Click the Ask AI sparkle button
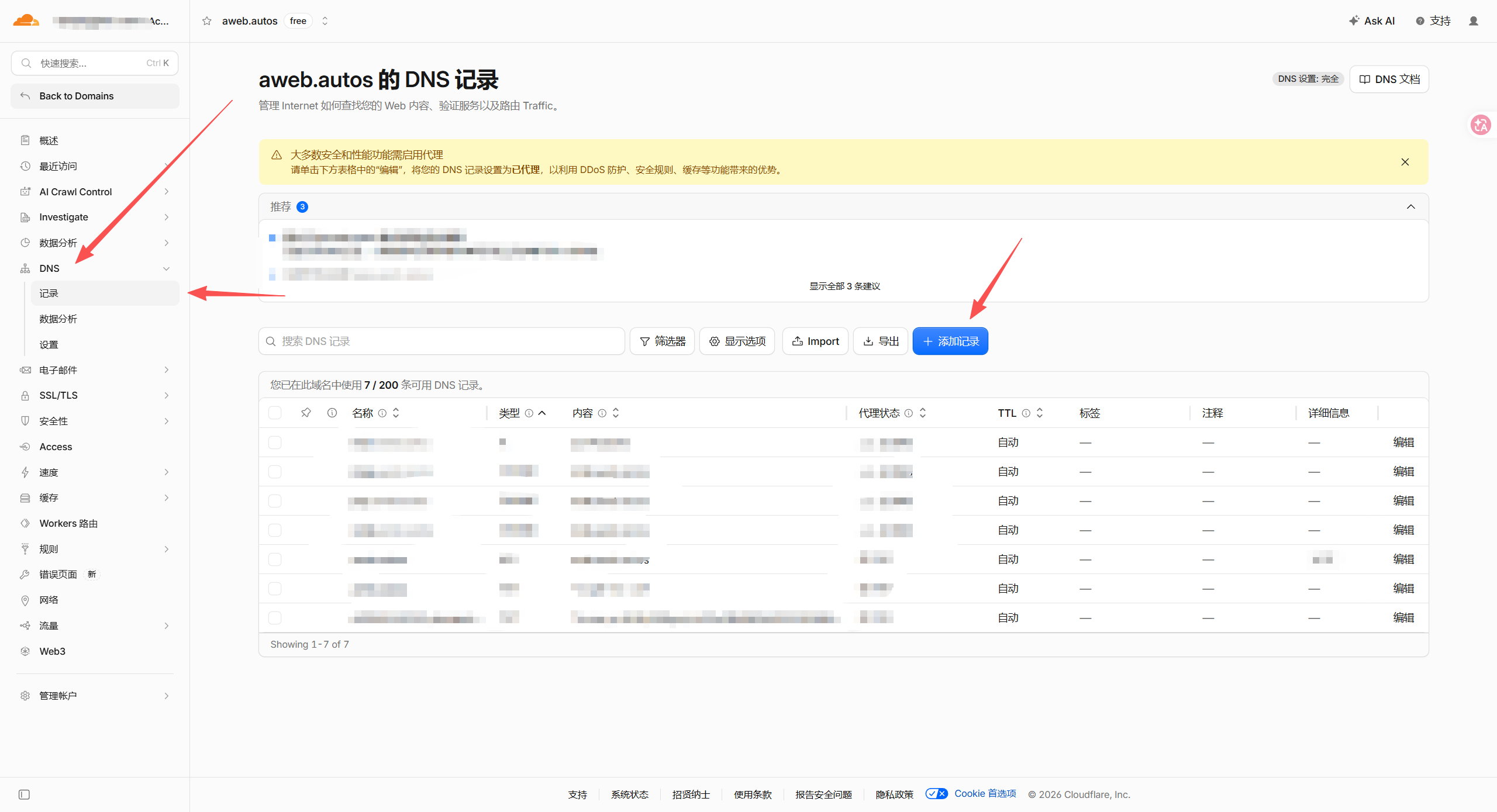 coord(1371,21)
